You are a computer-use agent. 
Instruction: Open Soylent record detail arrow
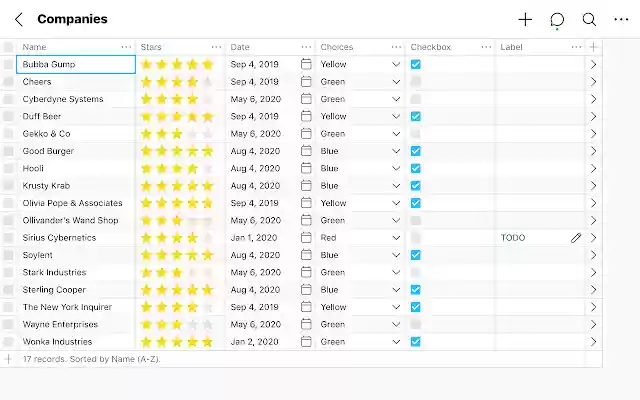point(593,255)
